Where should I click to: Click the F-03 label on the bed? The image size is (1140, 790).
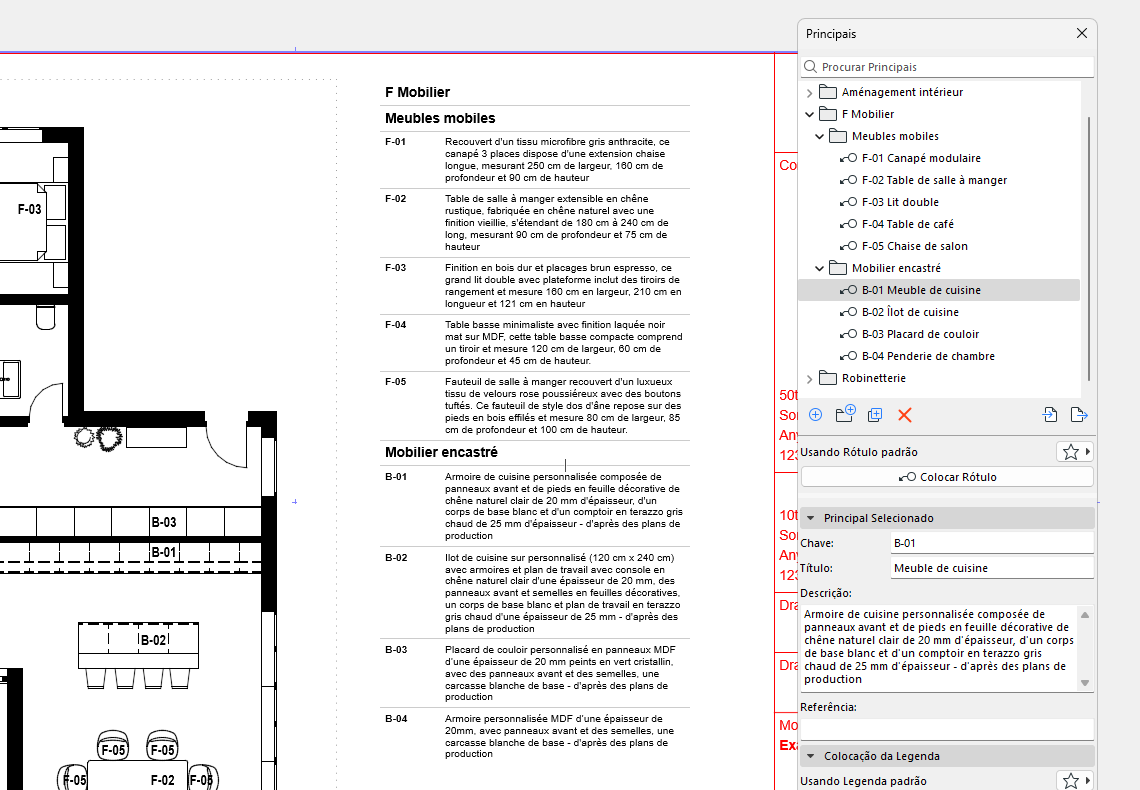(x=30, y=209)
